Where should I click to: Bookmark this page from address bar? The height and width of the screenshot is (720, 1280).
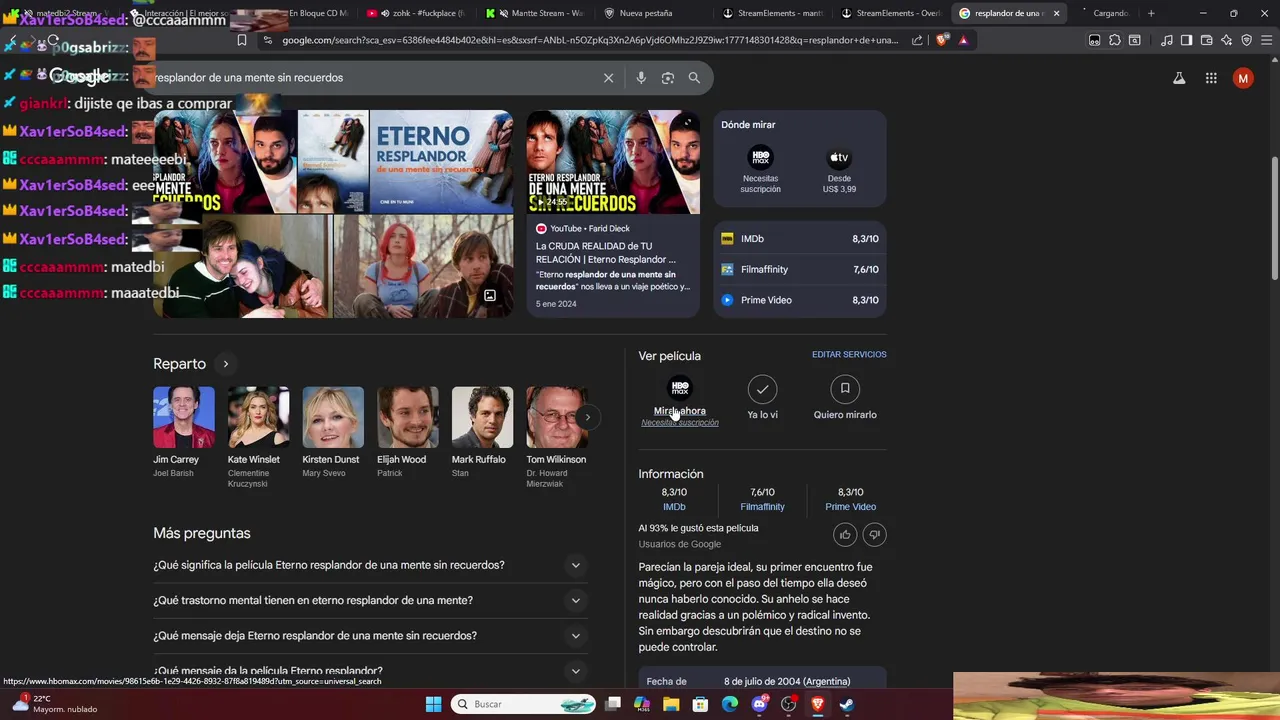click(241, 40)
